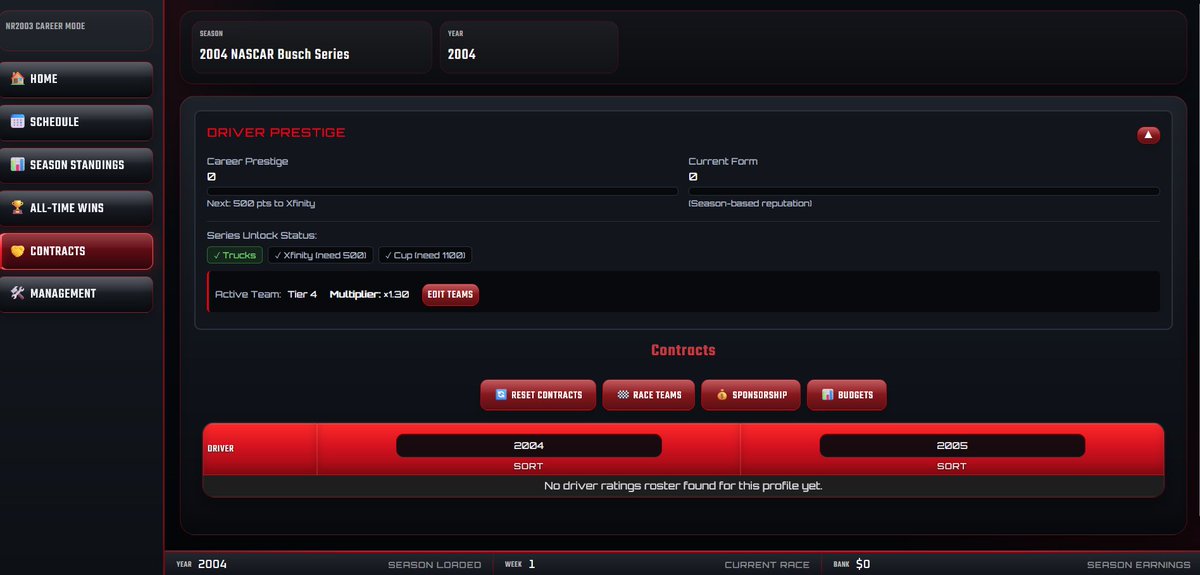
Task: Click the Contracts section heading
Action: click(683, 351)
